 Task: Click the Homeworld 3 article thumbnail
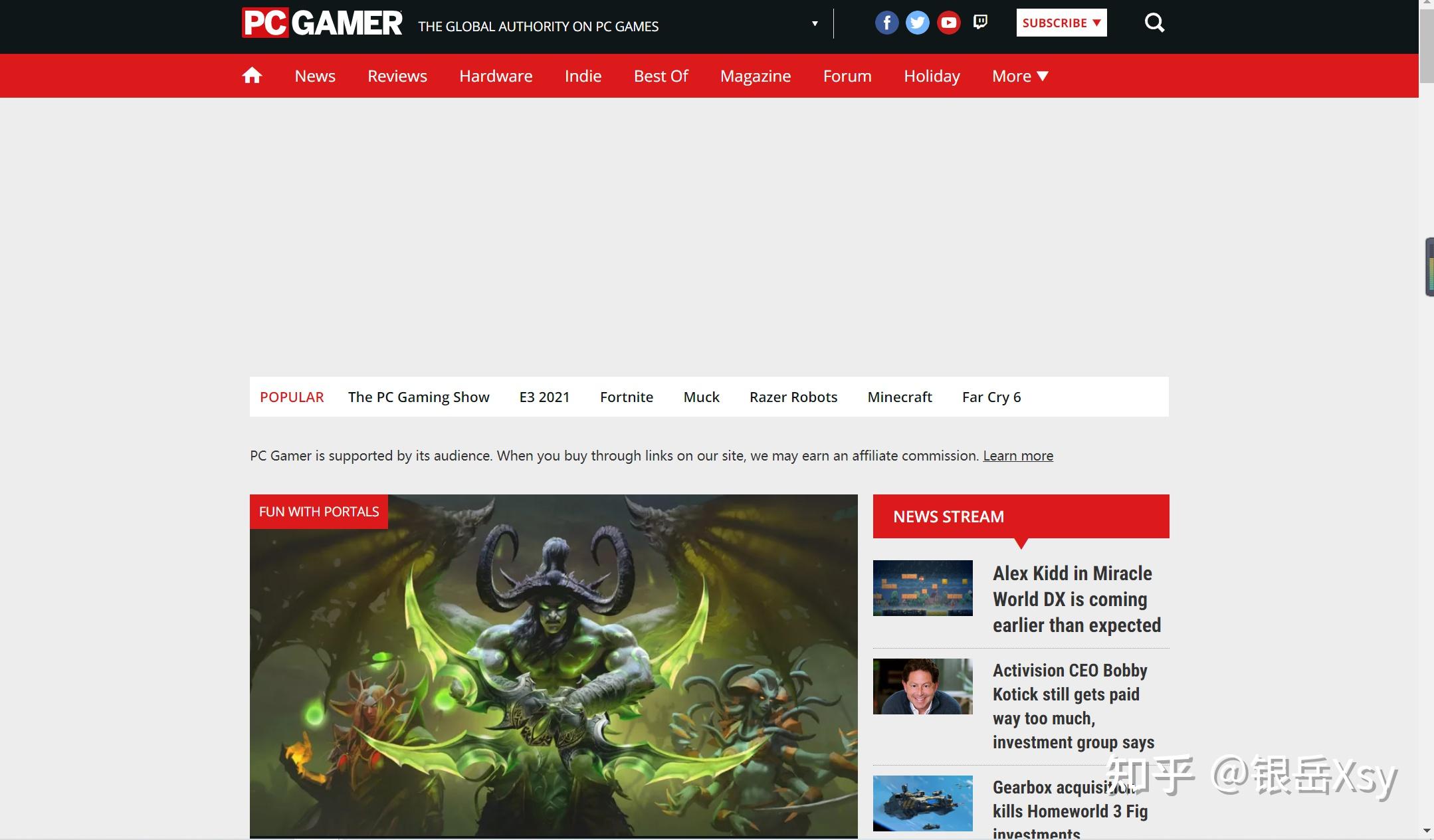point(922,803)
